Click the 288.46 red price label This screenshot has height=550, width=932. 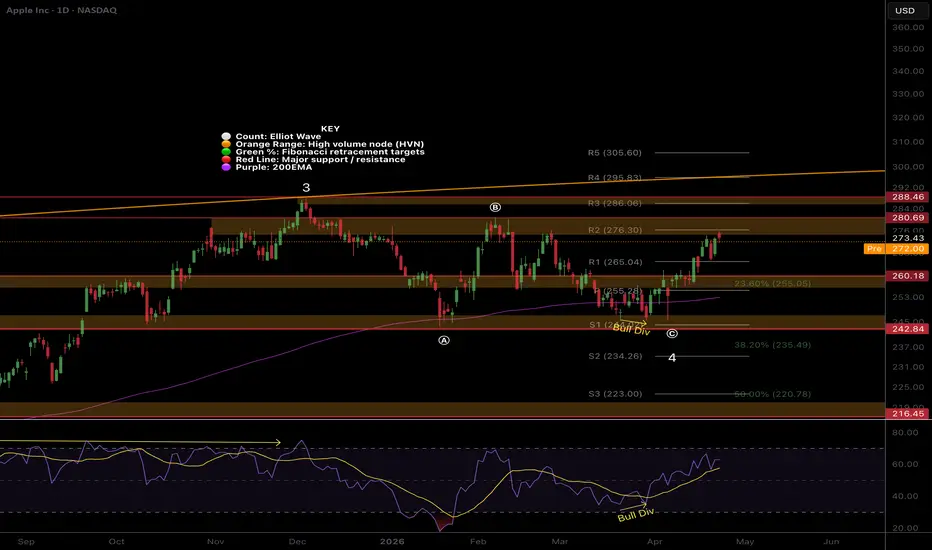(907, 197)
